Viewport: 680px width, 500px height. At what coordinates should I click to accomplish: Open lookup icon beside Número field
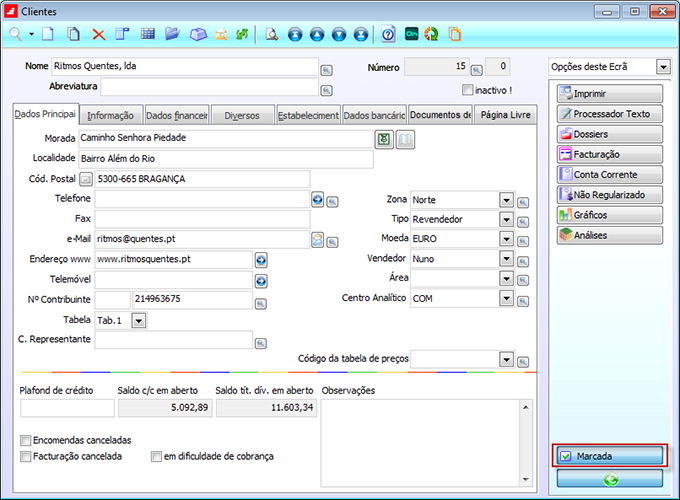(477, 70)
